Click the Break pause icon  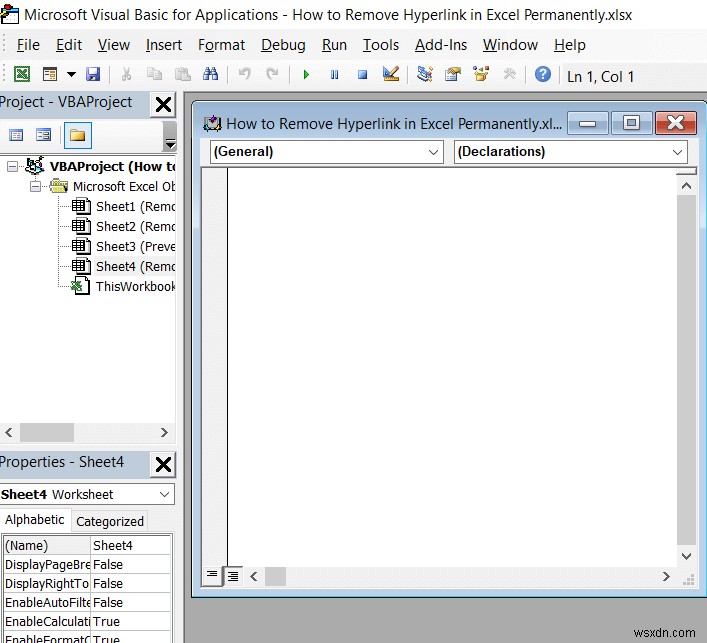(x=334, y=74)
